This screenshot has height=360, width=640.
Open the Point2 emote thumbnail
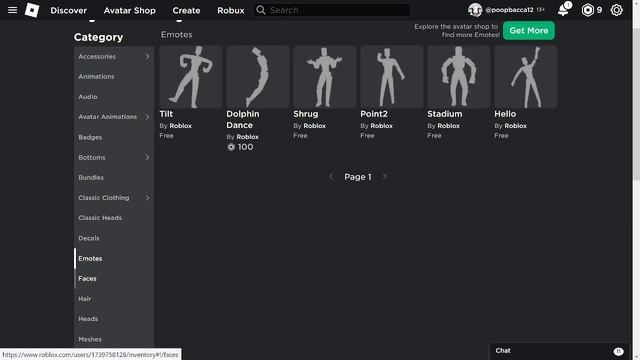tap(391, 77)
